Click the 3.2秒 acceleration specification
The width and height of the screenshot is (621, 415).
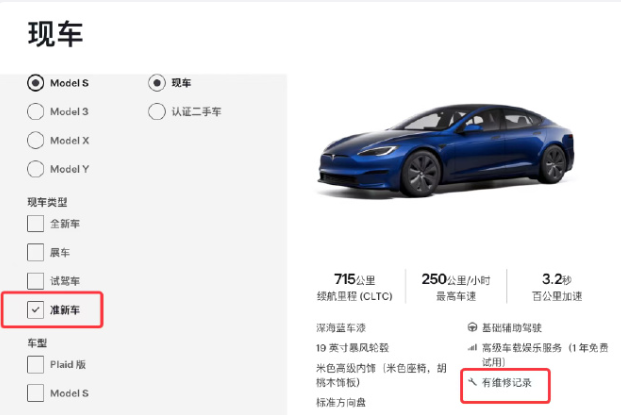click(x=556, y=280)
